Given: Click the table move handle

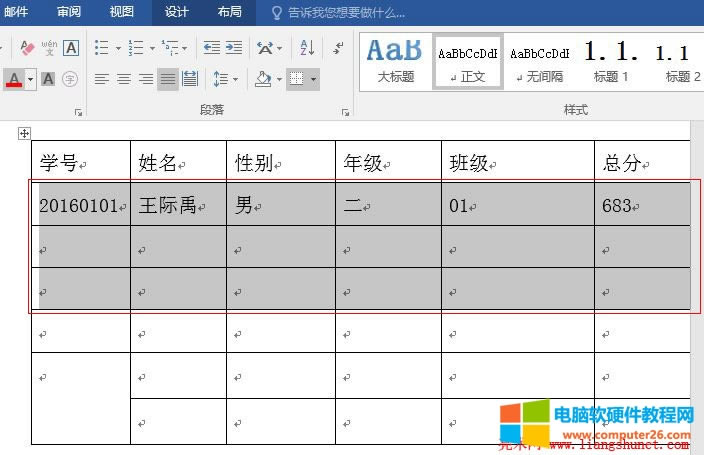Looking at the screenshot, I should 24,133.
